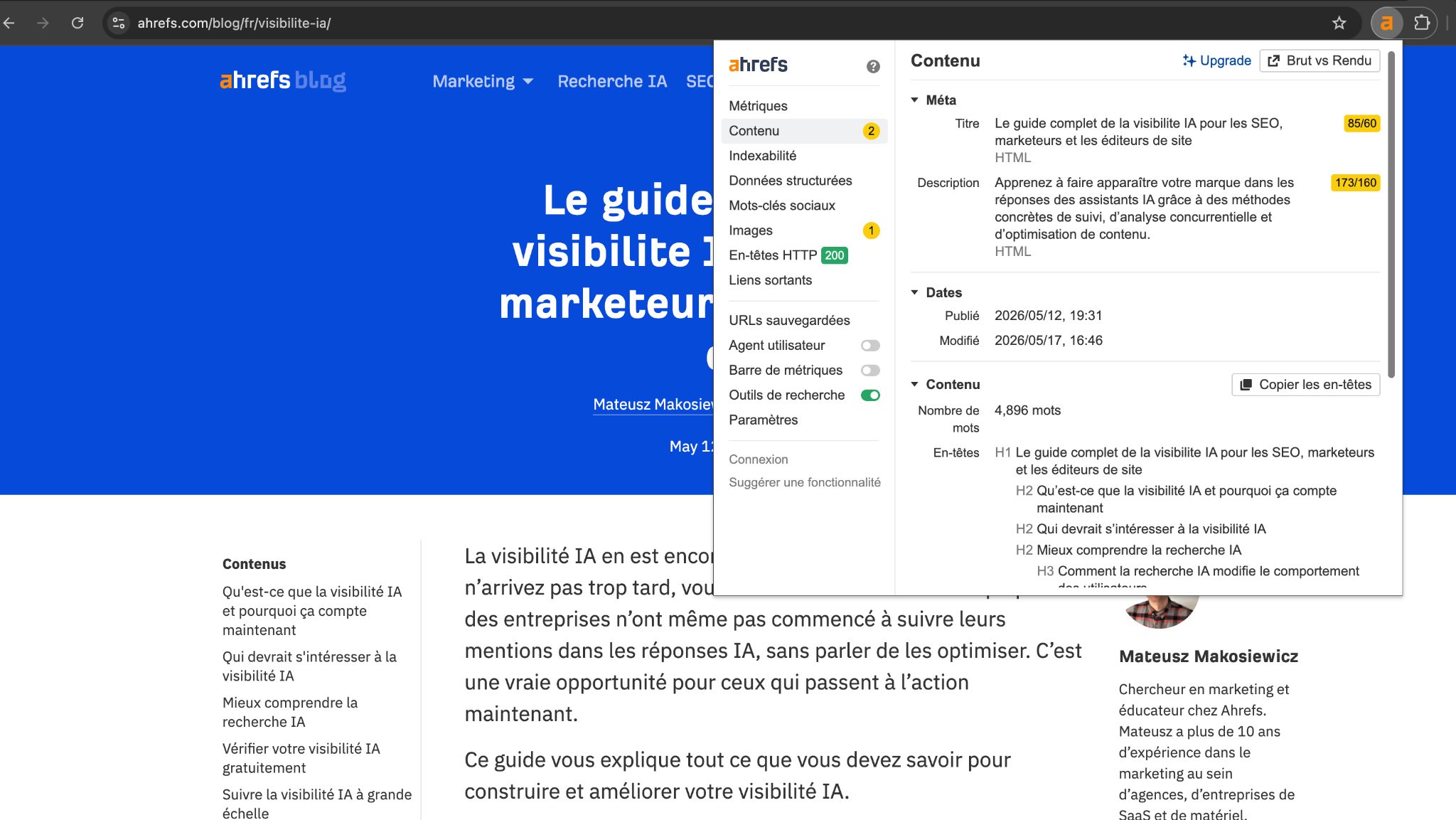Click the author photo thumbnail
This screenshot has width=1456, height=820.
point(1161,612)
